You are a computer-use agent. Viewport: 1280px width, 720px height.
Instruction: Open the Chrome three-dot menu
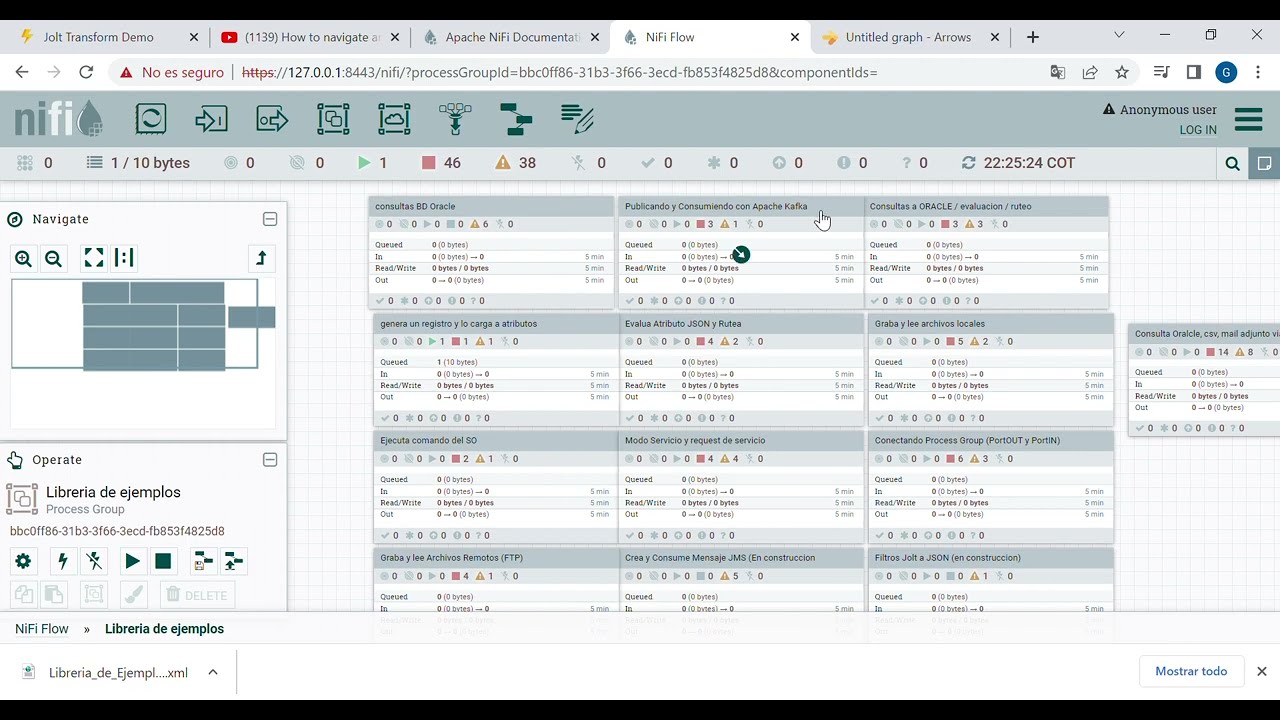(x=1258, y=72)
